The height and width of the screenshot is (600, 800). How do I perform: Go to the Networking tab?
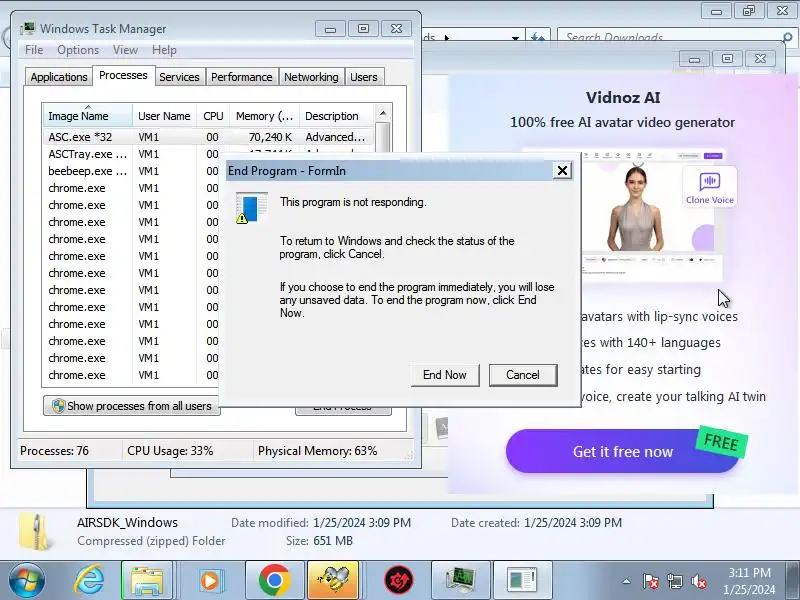coord(311,77)
